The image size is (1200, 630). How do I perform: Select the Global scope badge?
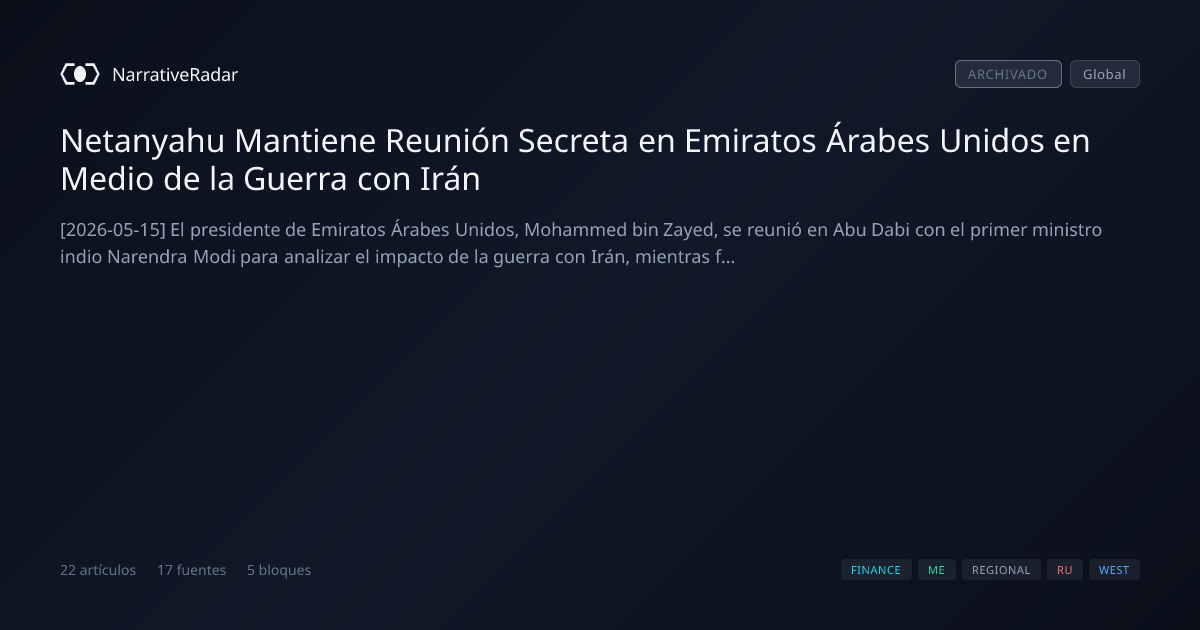coord(1104,74)
